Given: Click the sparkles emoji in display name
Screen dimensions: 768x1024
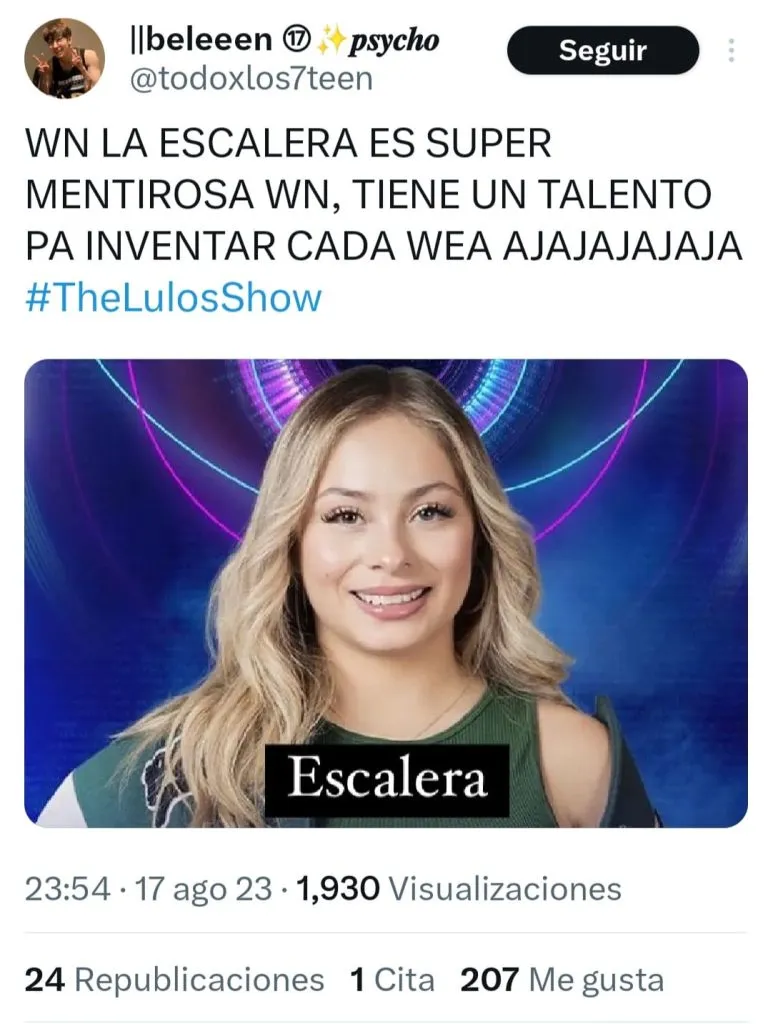Looking at the screenshot, I should click(332, 42).
